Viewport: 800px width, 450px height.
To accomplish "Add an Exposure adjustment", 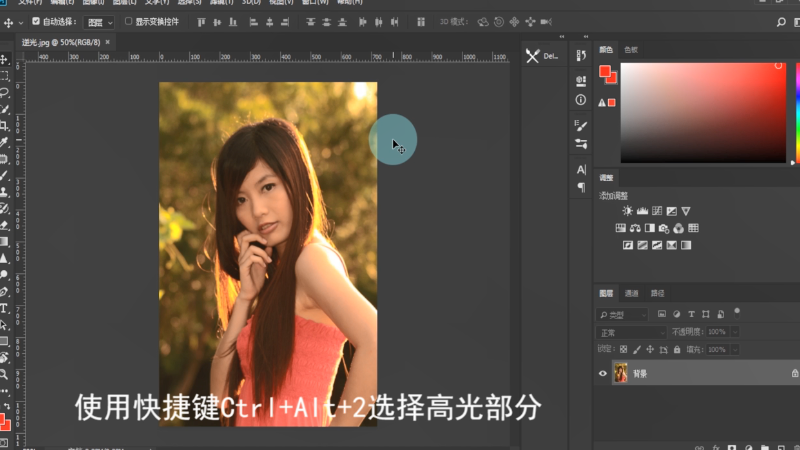I will click(671, 211).
